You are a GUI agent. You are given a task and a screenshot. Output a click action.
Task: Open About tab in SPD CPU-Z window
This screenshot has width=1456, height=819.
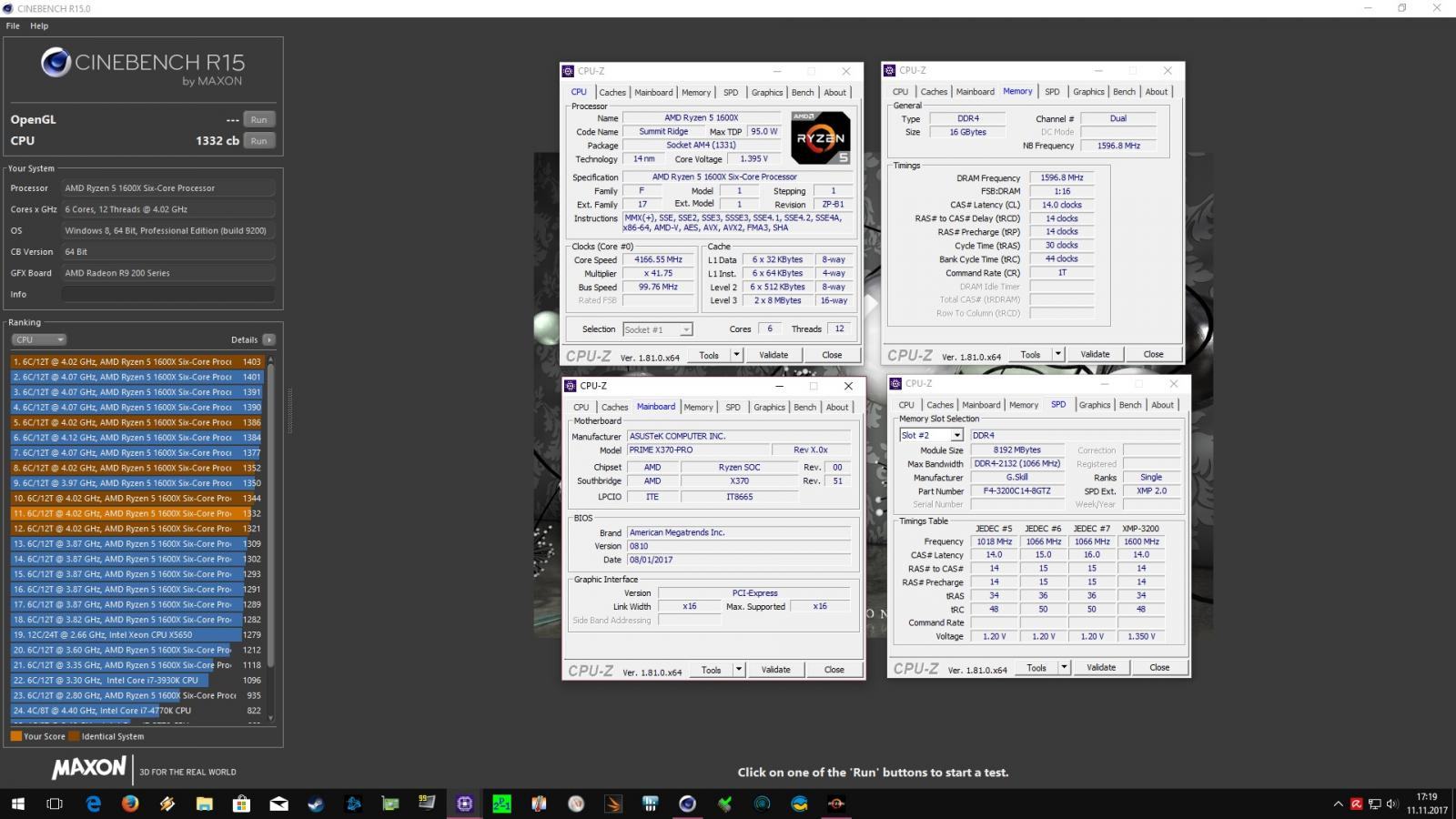point(1162,405)
